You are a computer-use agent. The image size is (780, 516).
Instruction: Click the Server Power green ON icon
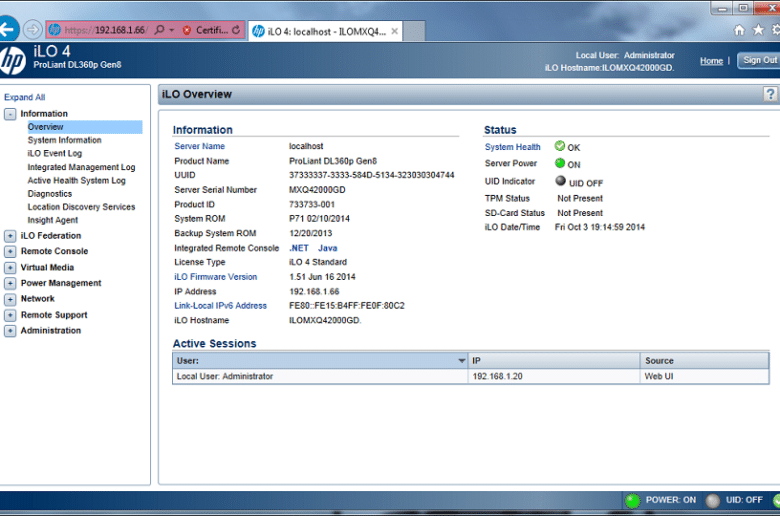(560, 163)
